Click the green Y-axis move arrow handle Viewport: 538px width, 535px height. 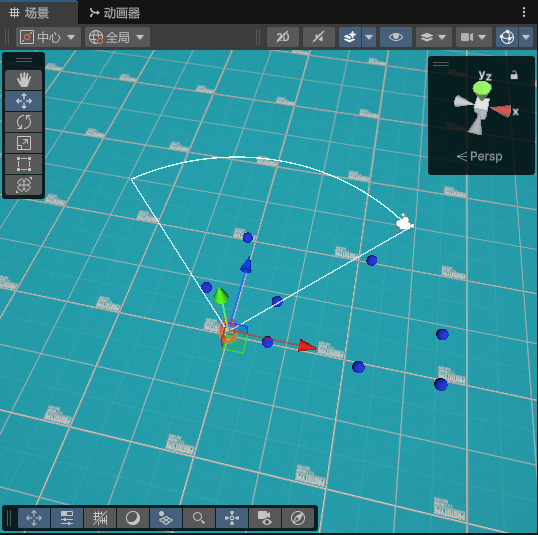click(221, 296)
